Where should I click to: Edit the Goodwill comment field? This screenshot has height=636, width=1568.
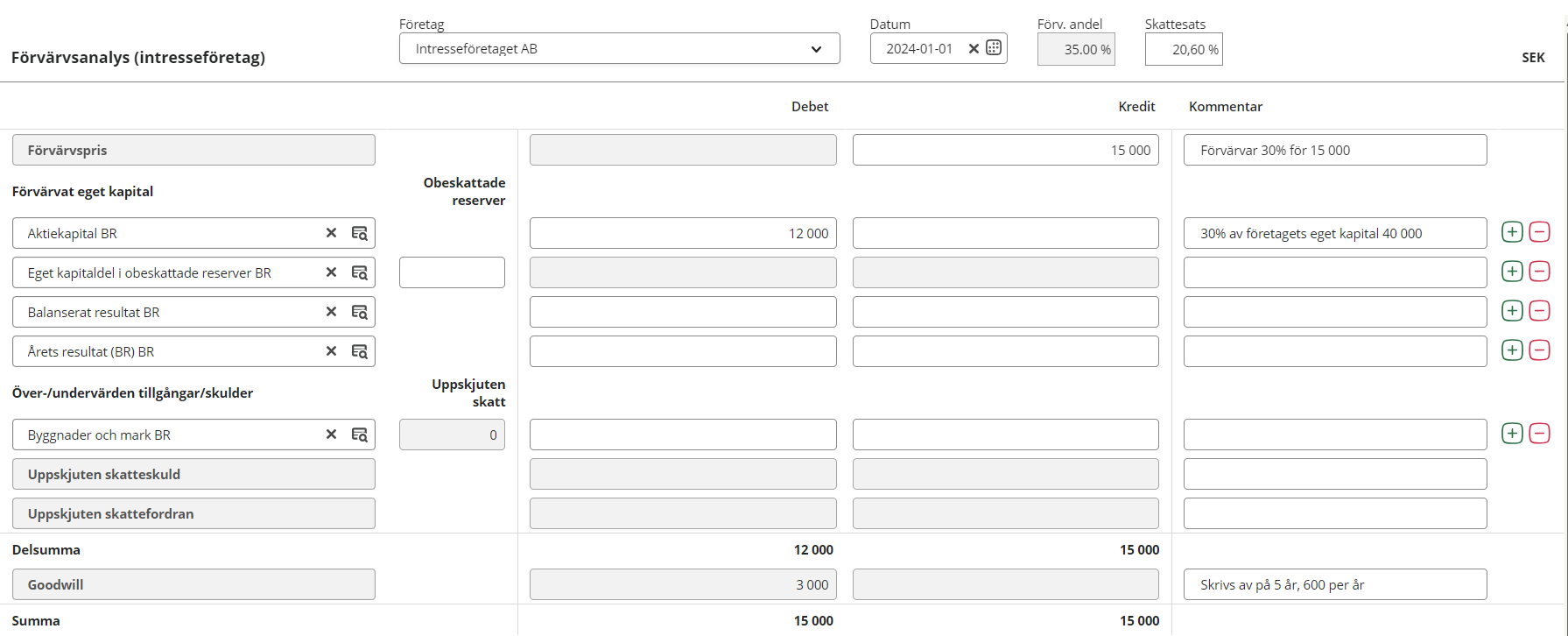[x=1334, y=584]
